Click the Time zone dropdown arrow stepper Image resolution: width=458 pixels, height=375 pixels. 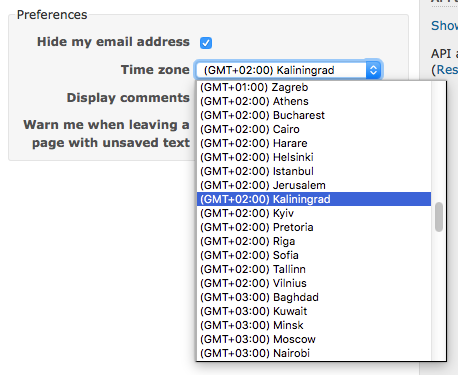[373, 70]
